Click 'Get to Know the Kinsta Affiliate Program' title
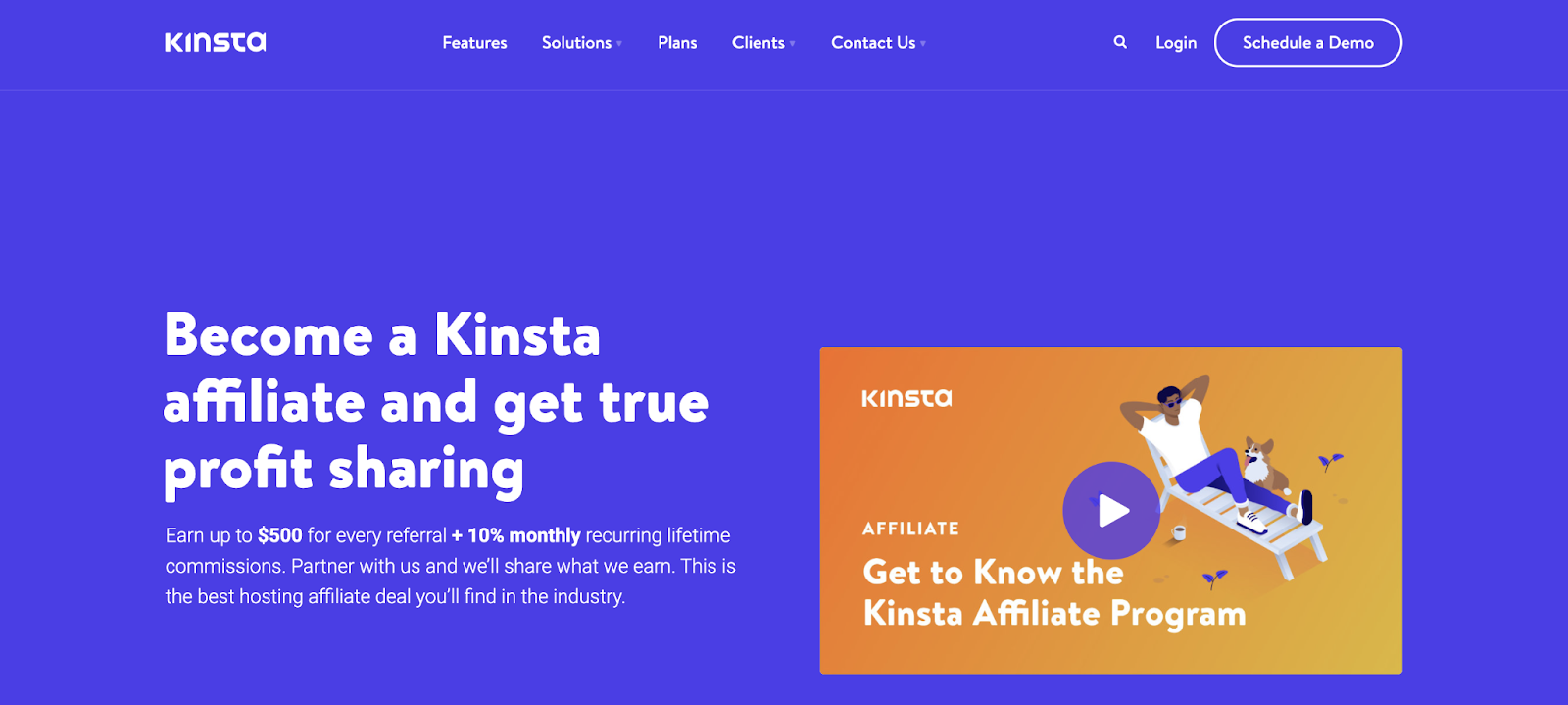 (x=1054, y=592)
